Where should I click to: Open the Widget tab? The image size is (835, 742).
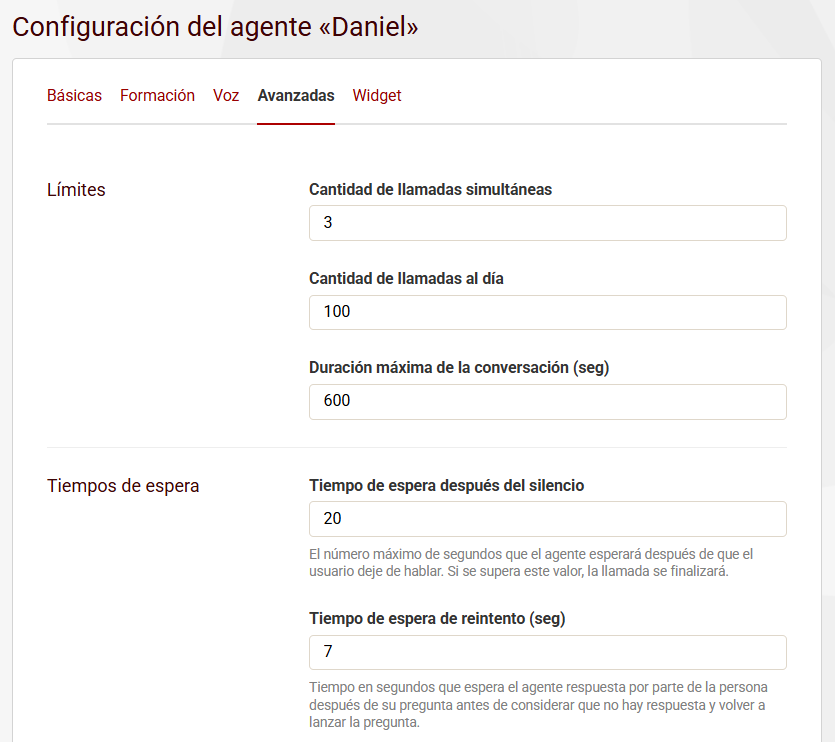click(x=377, y=96)
